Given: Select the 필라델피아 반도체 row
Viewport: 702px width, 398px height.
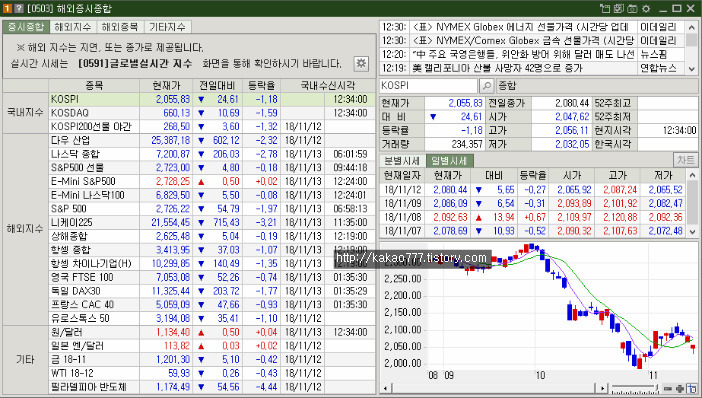Looking at the screenshot, I should coord(212,387).
